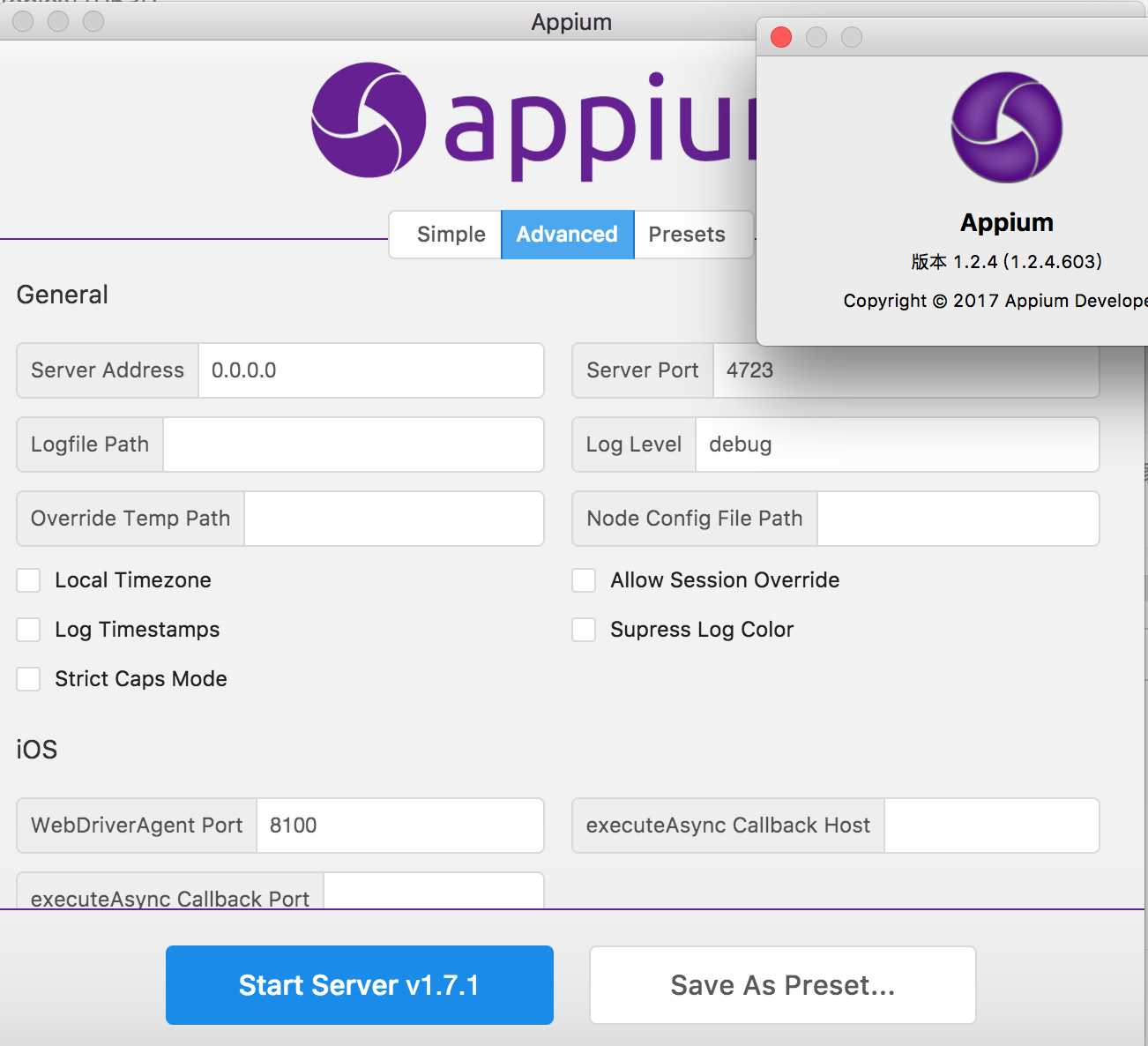
Task: Click the iOS section heading
Action: pyautogui.click(x=37, y=750)
